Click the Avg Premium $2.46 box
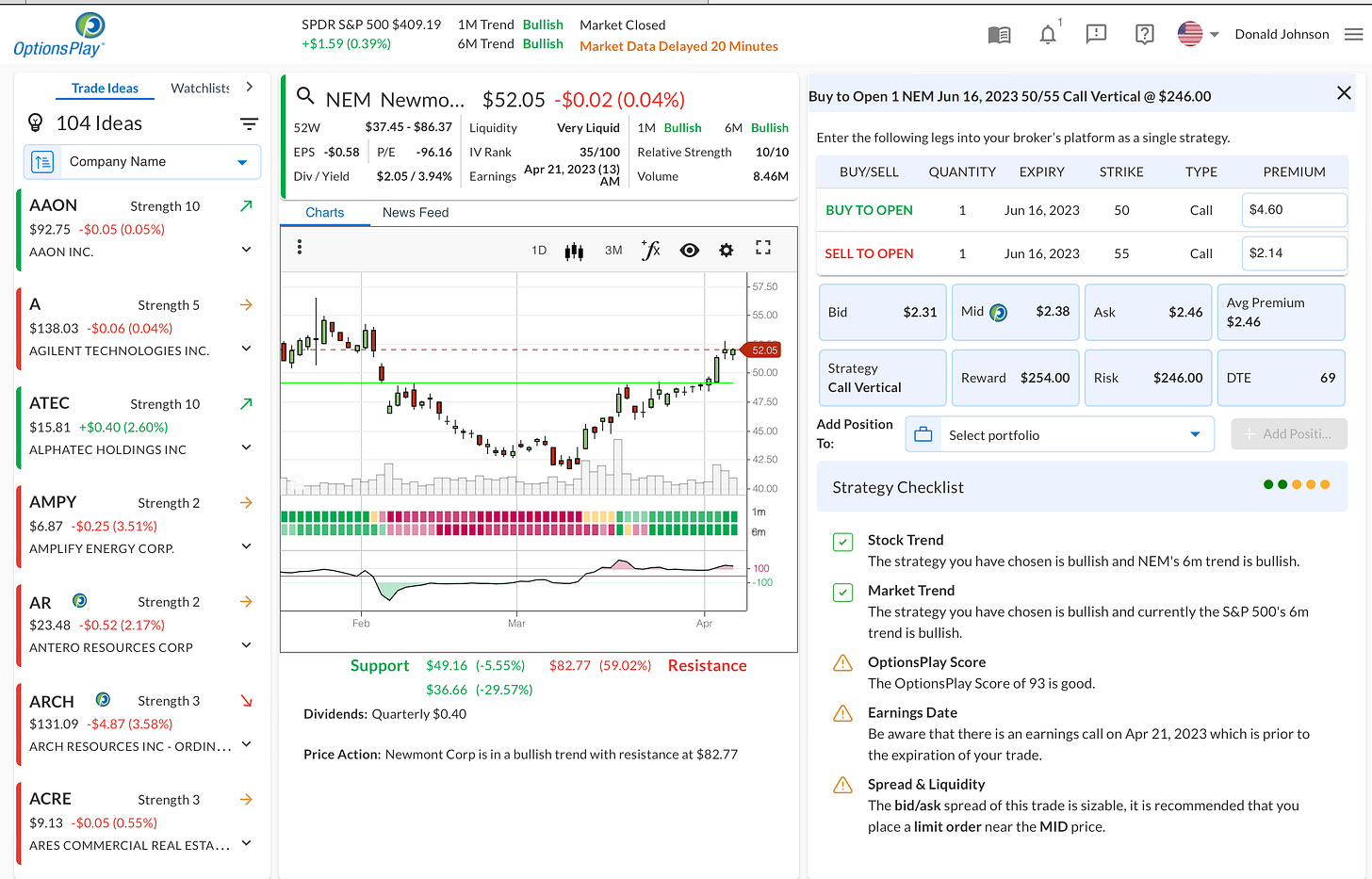This screenshot has height=879, width=1372. click(1282, 312)
